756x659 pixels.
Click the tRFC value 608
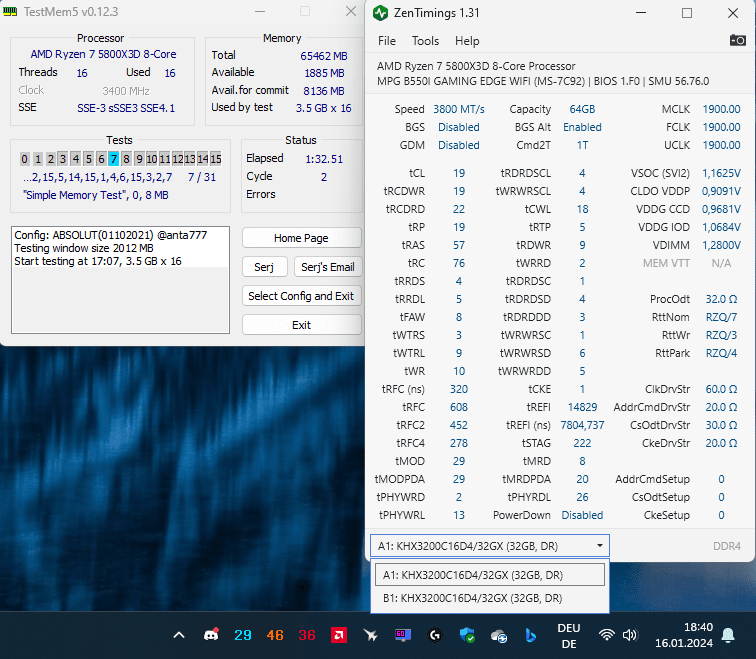tap(459, 407)
